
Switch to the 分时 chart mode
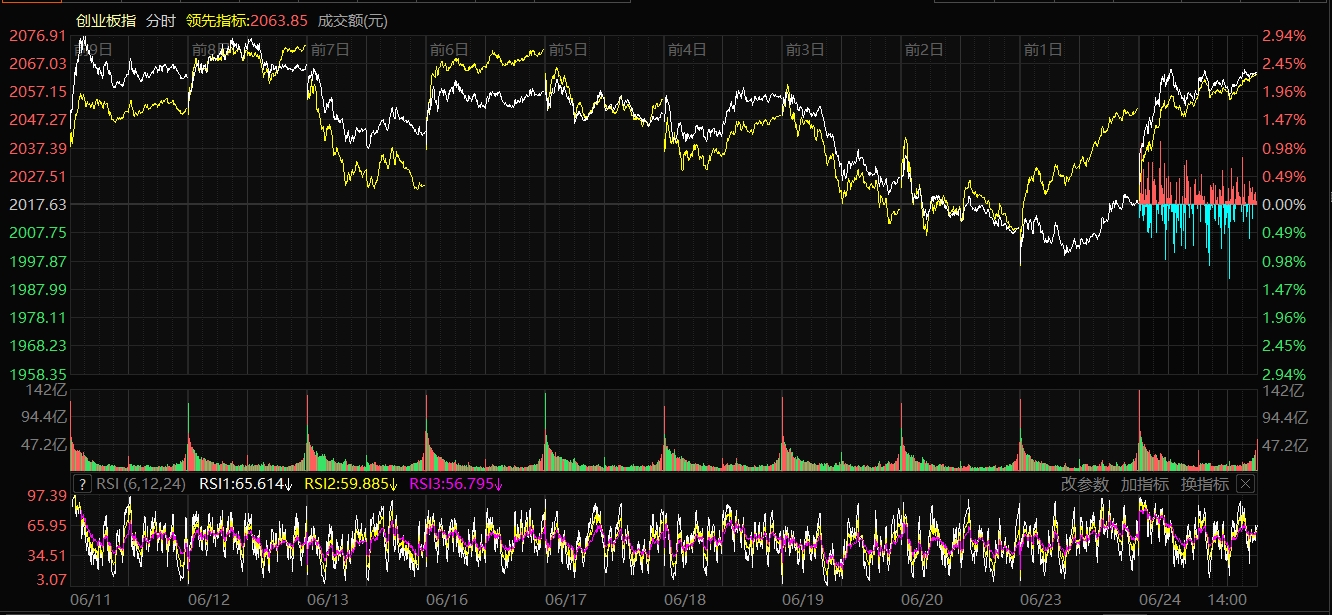click(160, 20)
